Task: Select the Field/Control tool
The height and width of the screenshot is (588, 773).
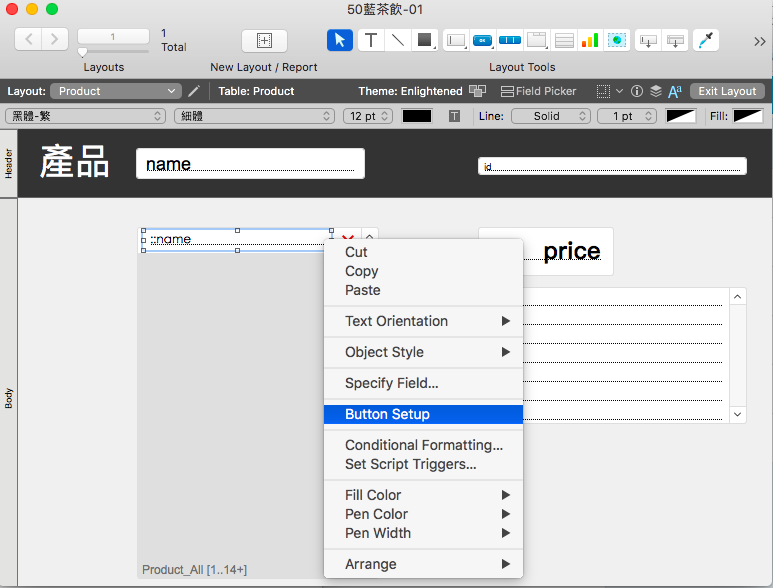Action: tap(456, 40)
